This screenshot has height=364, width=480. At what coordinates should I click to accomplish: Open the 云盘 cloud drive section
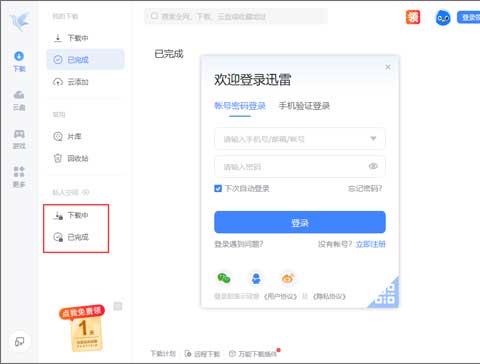(19, 100)
